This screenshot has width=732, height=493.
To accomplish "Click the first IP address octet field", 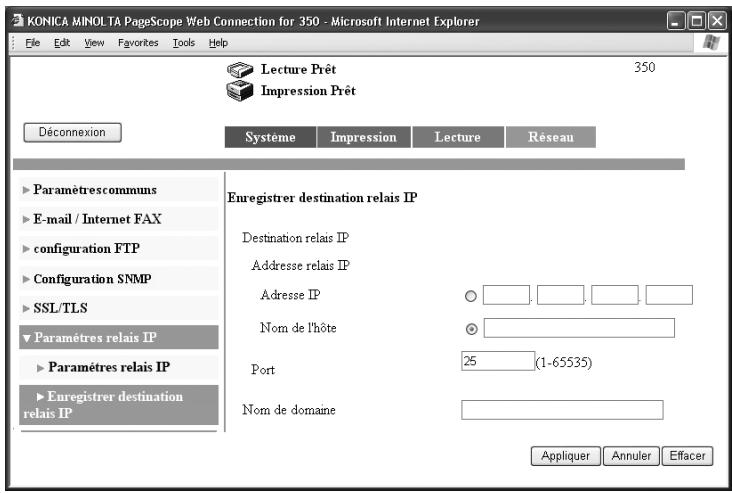I will click(506, 295).
